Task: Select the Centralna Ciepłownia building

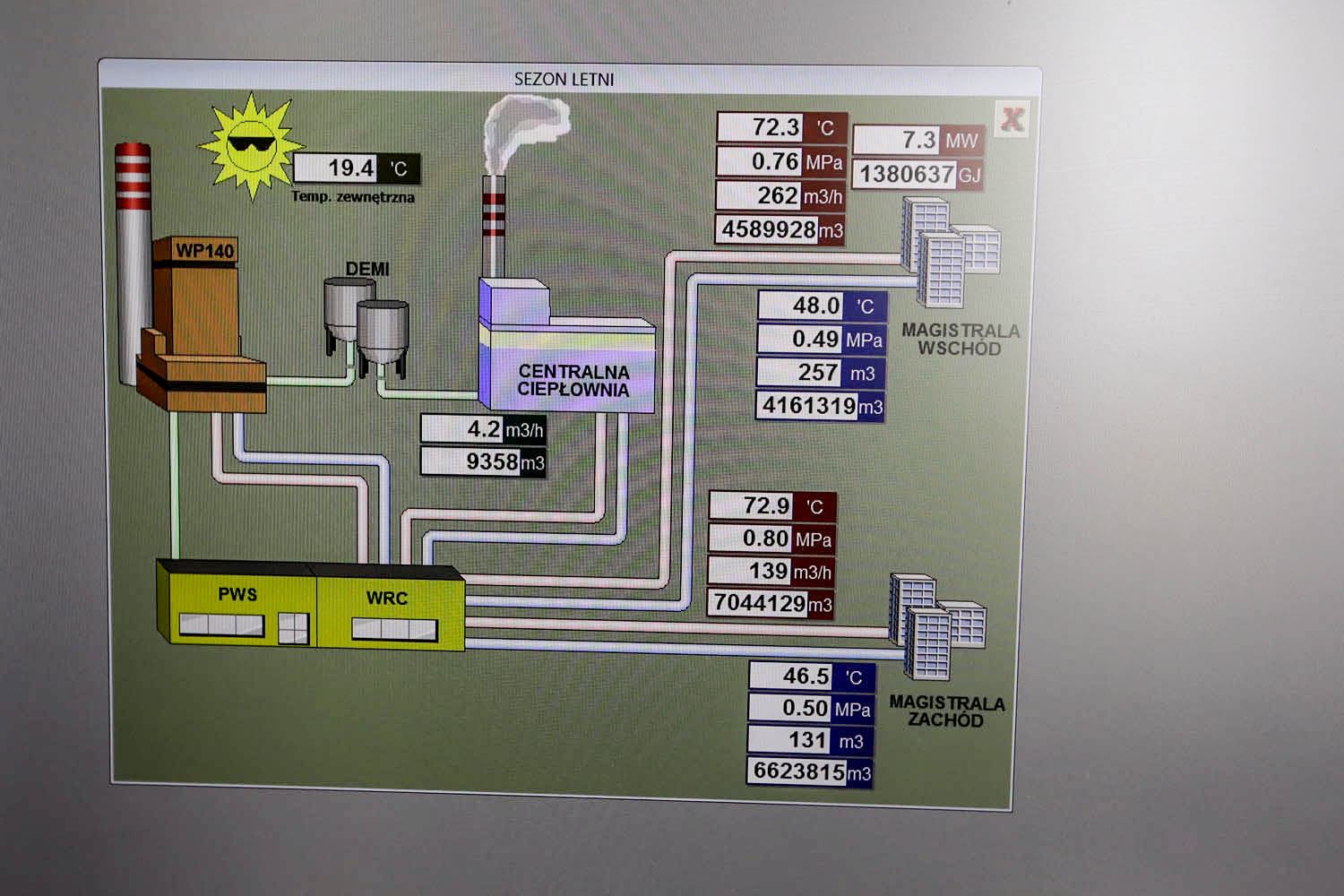Action: [x=566, y=347]
